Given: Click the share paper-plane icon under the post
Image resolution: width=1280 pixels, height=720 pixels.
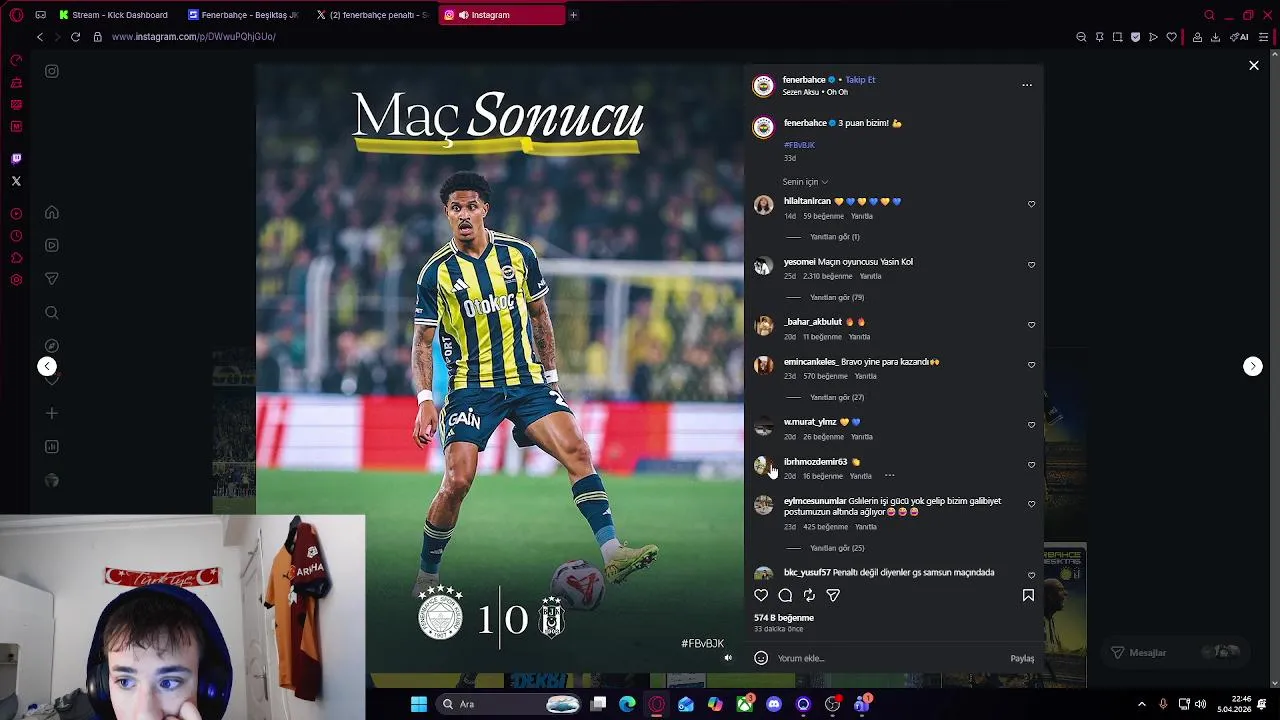Looking at the screenshot, I should coord(833,595).
